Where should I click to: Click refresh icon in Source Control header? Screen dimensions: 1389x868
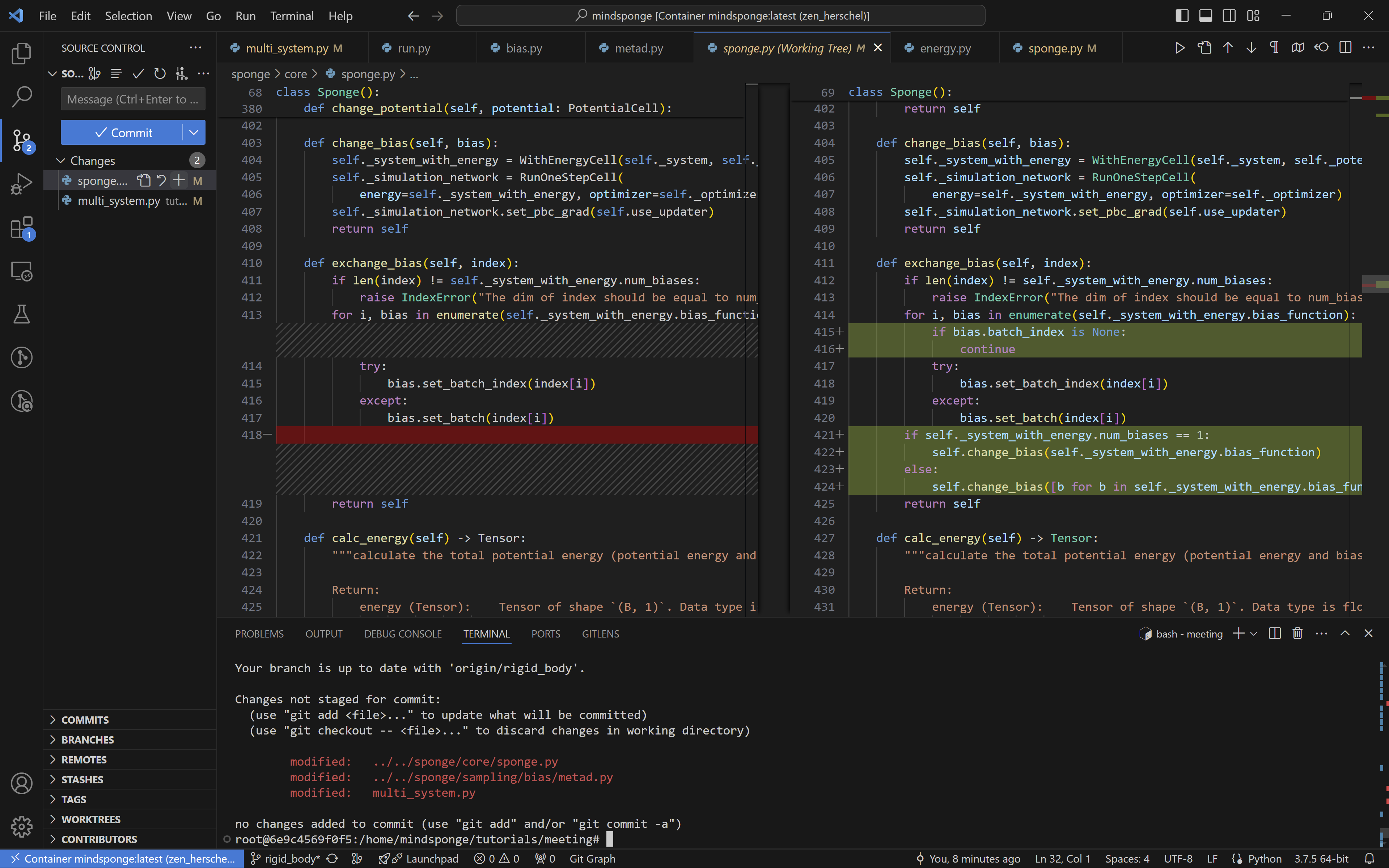[x=160, y=73]
